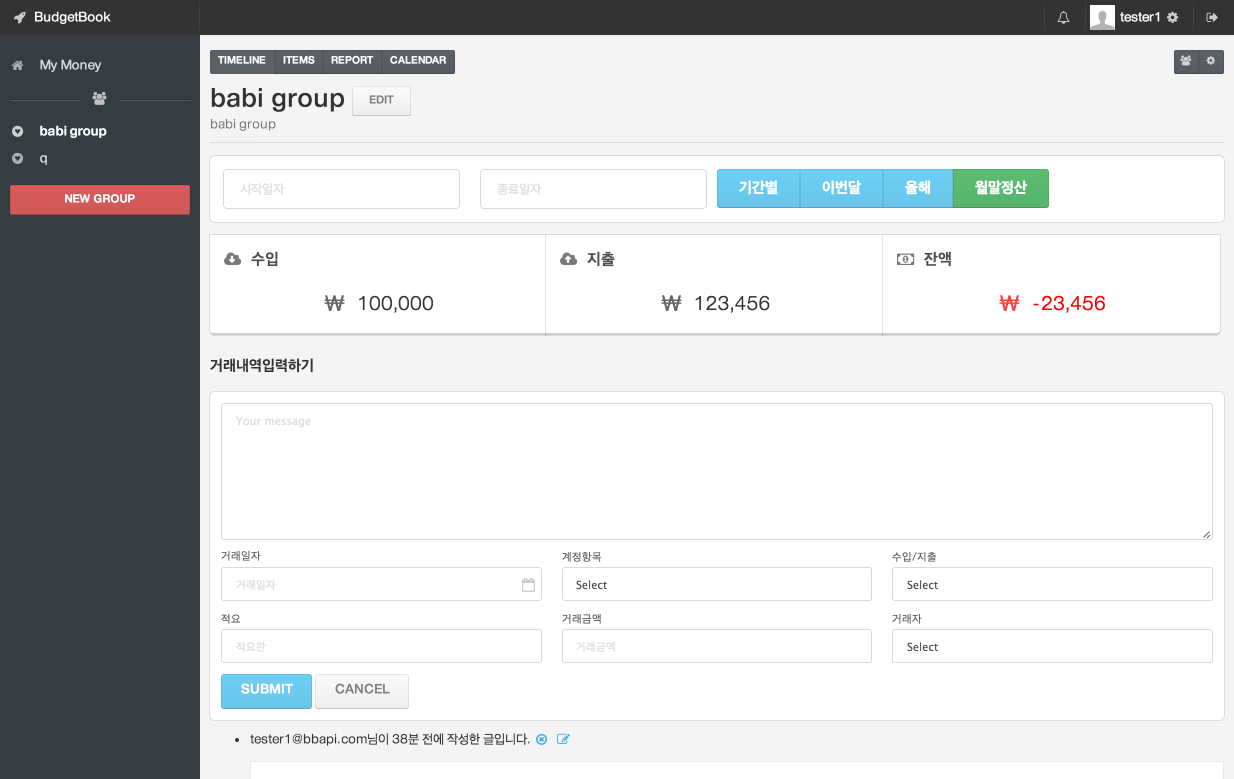Image resolution: width=1234 pixels, height=779 pixels.
Task: Expand the babi group chevron icon
Action: tap(17, 131)
